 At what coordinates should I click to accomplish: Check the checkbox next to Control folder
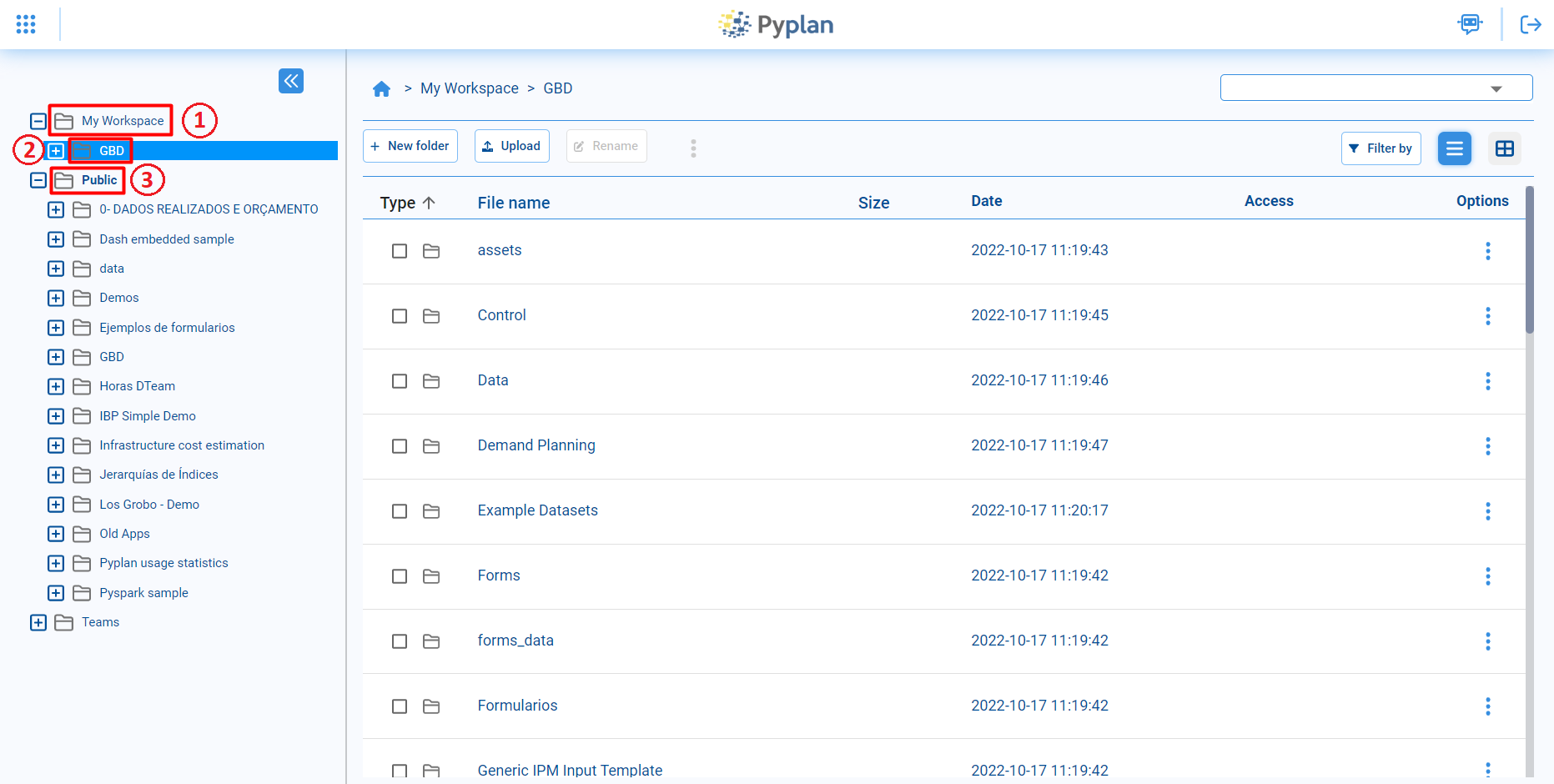point(399,316)
